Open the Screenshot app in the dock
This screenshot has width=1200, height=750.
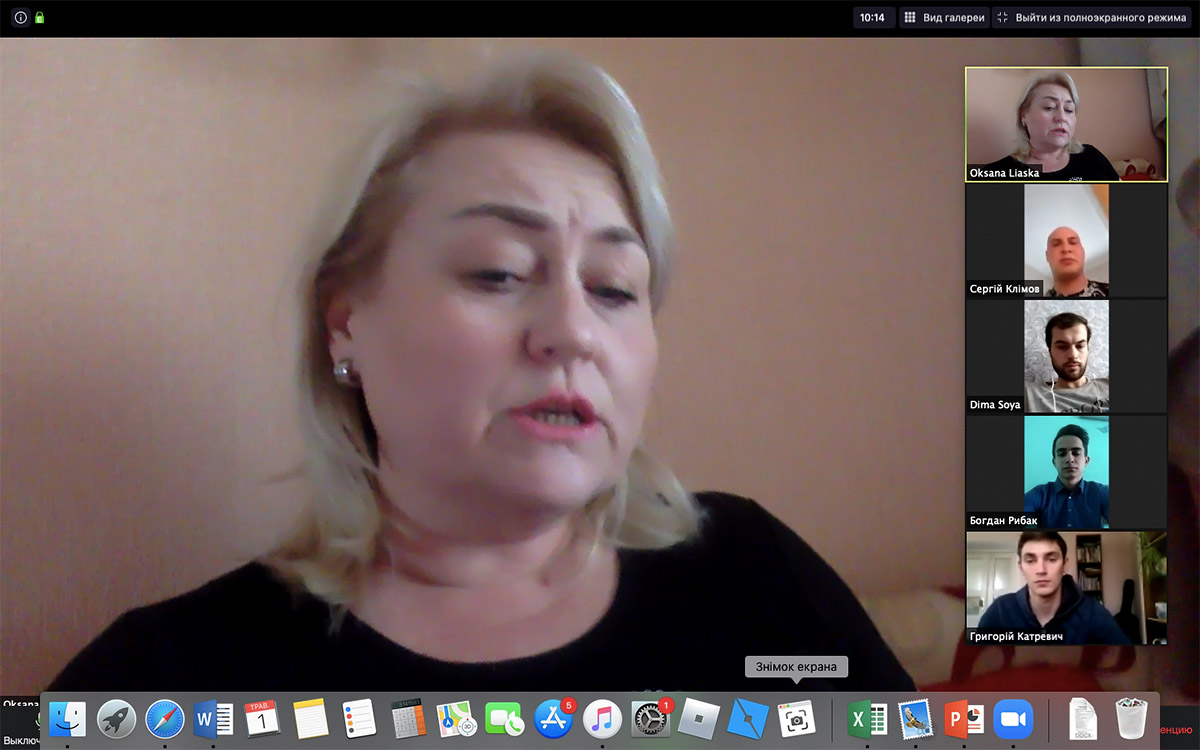pos(797,719)
